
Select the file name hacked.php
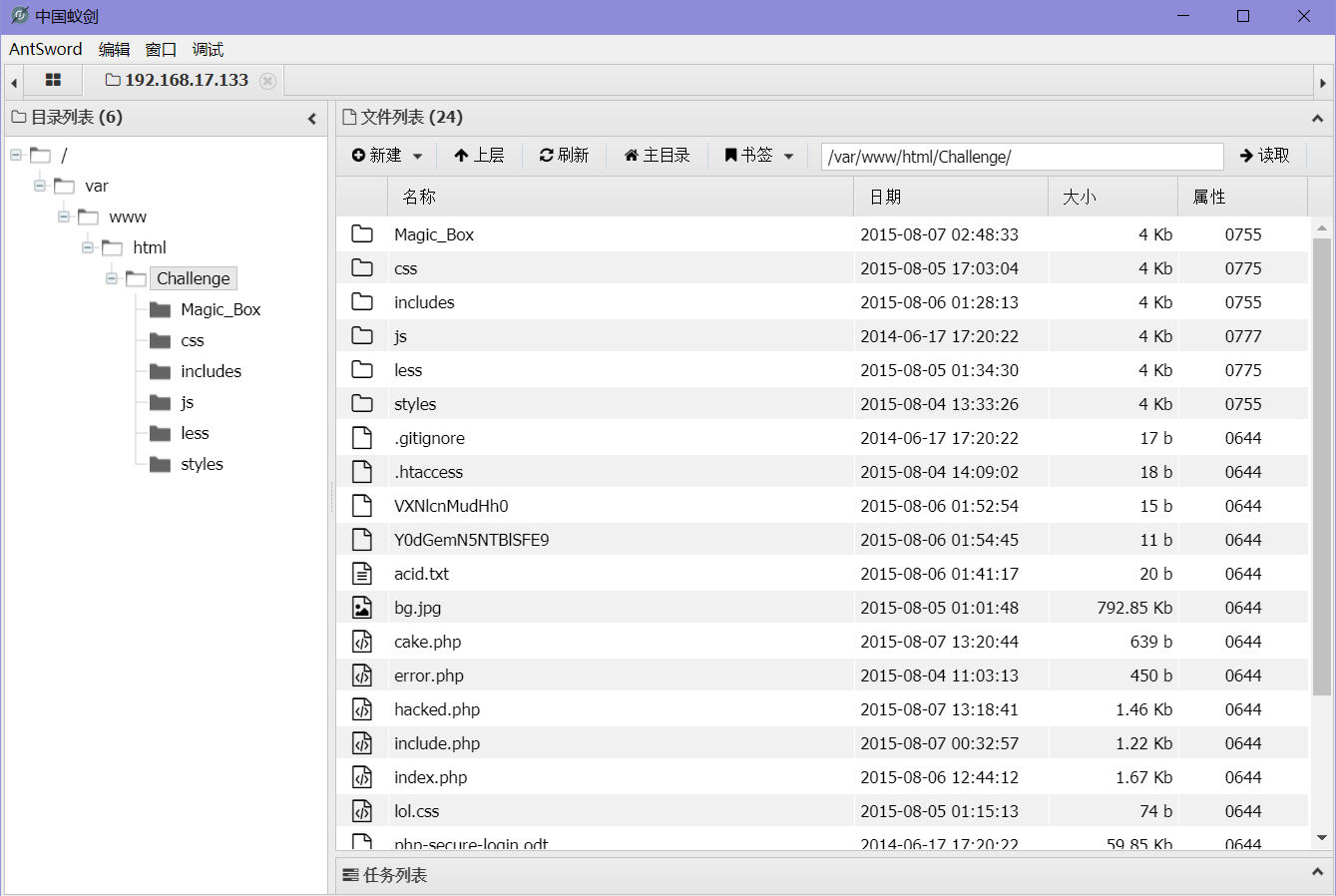tap(437, 709)
